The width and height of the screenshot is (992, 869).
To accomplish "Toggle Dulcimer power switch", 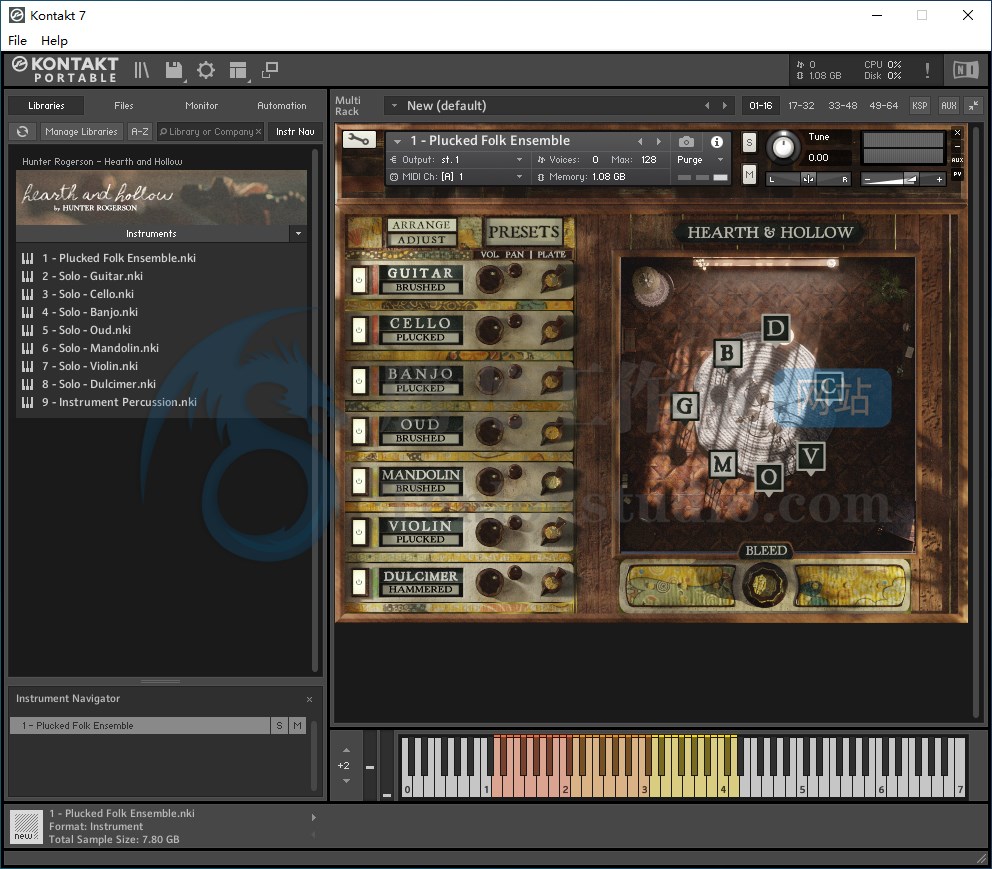I will tap(359, 582).
